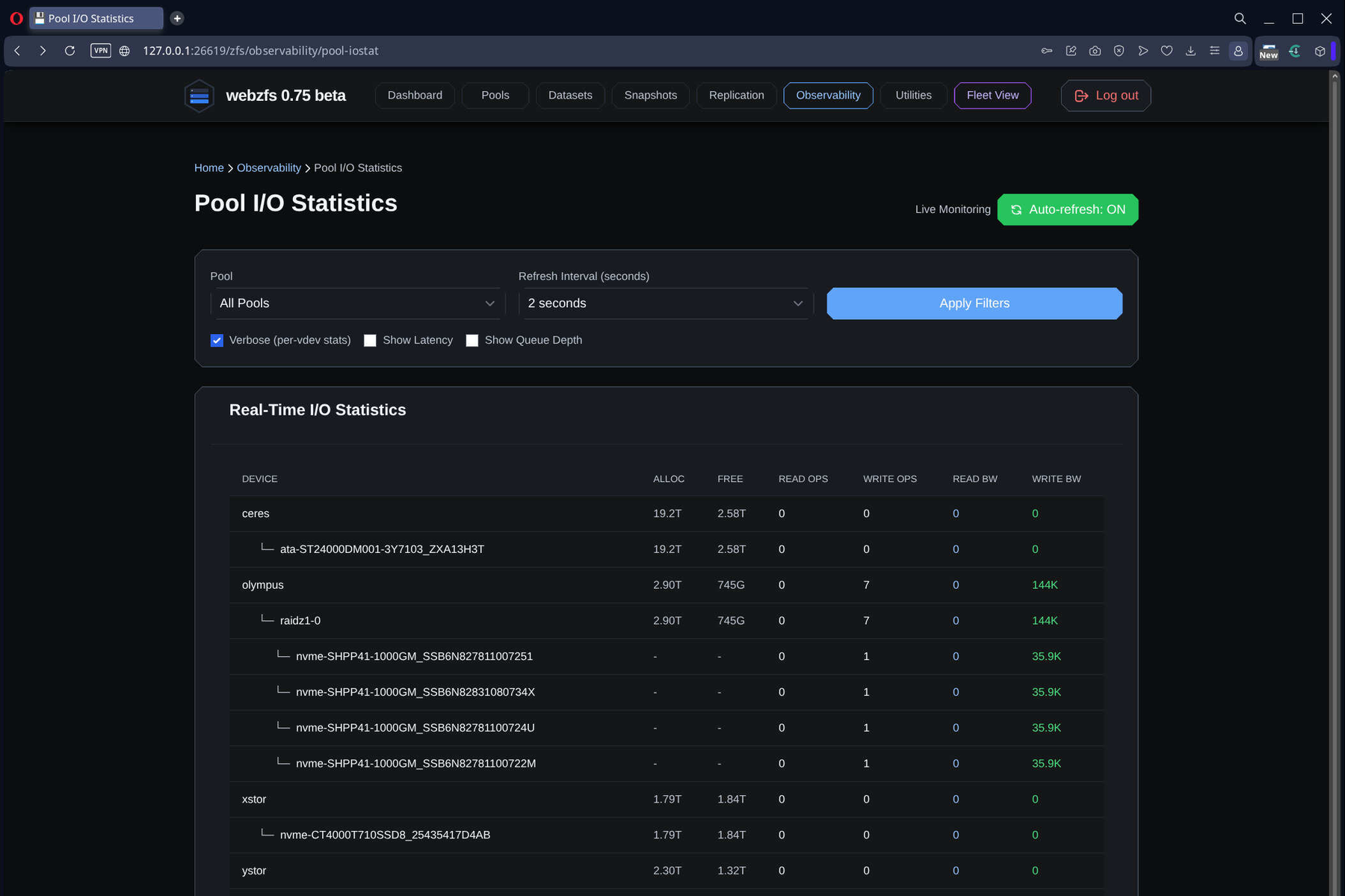
Task: Open the Fleet View nav tab
Action: [x=992, y=96]
